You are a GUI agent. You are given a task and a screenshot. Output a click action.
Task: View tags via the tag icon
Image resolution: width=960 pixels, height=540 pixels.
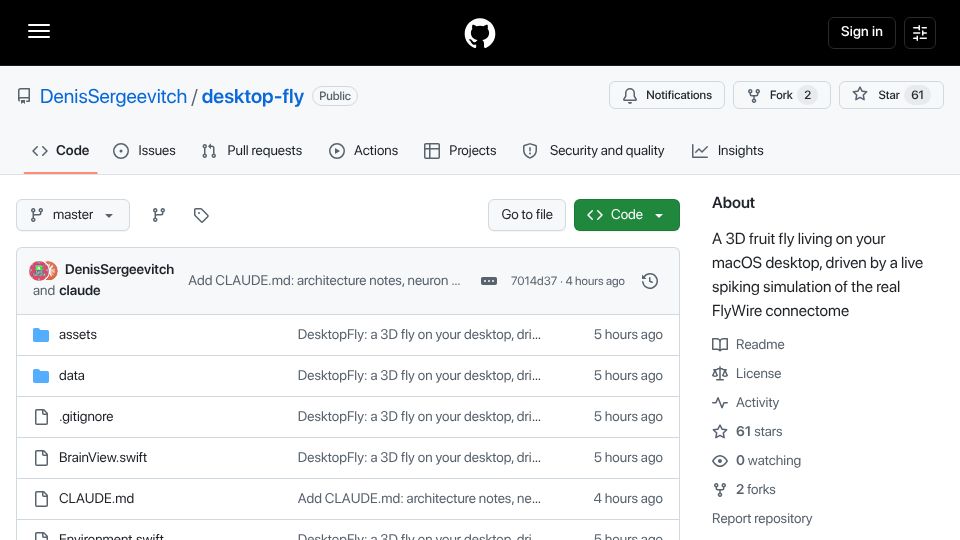coord(201,215)
